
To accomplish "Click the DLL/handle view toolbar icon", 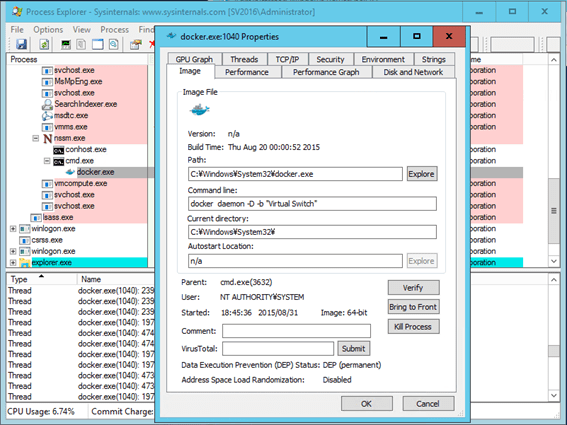I will 114,44.
